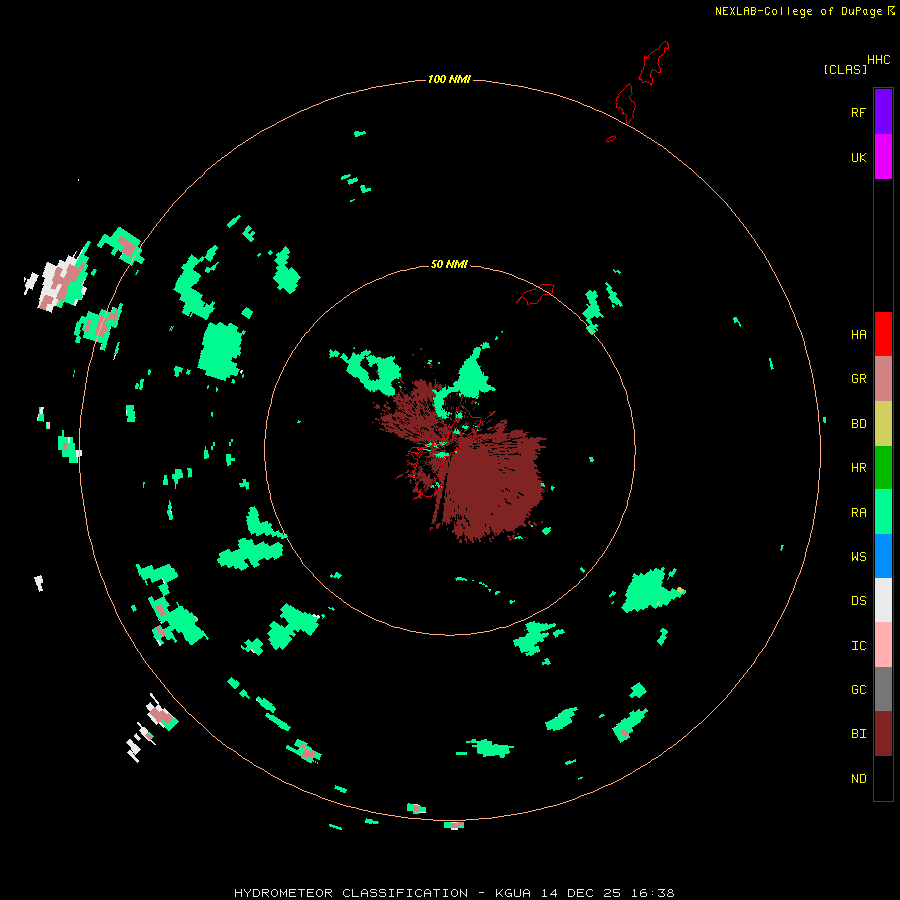
Task: Click the DS legend label
Action: [x=858, y=600]
